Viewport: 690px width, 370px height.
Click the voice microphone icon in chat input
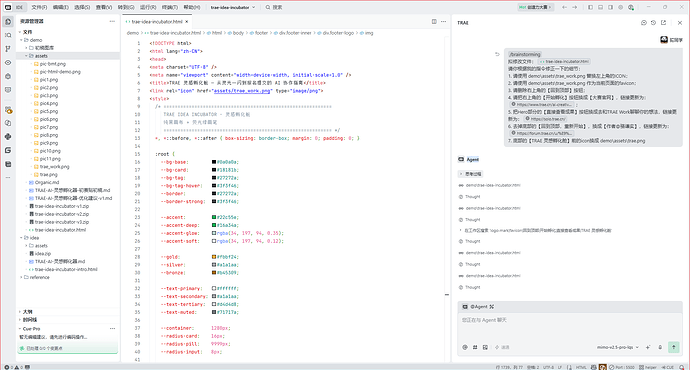click(660, 347)
